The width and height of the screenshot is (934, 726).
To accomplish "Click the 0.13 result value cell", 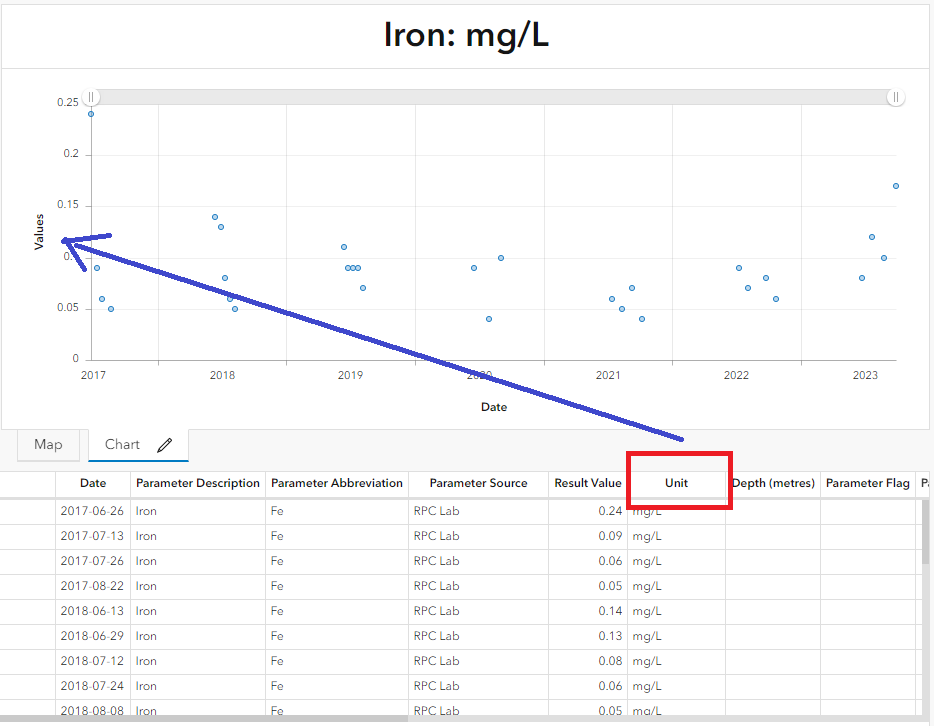I will [x=588, y=636].
